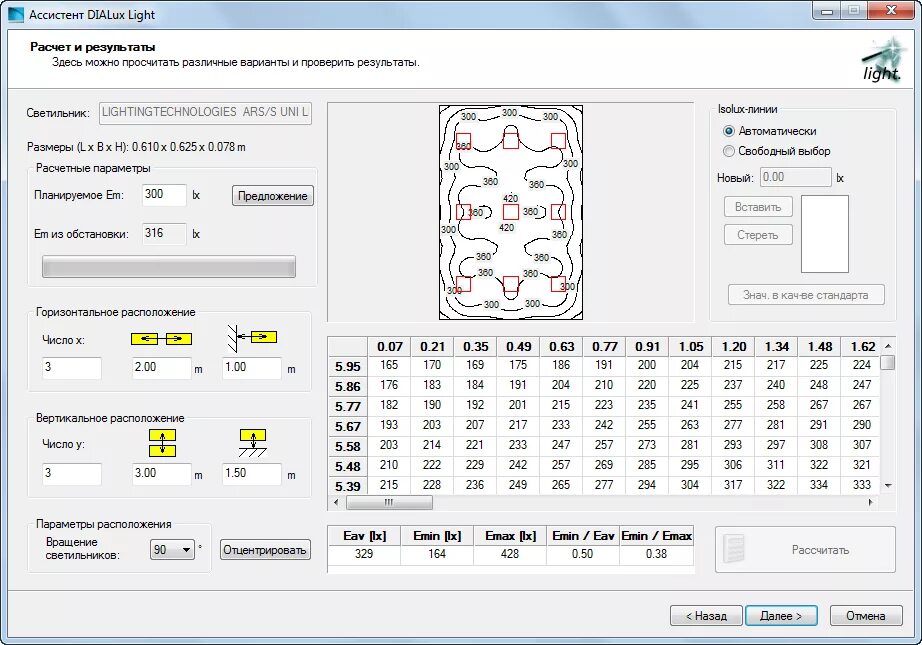Click the vertical spacing 3.00 field
This screenshot has width=922, height=645.
[162, 473]
